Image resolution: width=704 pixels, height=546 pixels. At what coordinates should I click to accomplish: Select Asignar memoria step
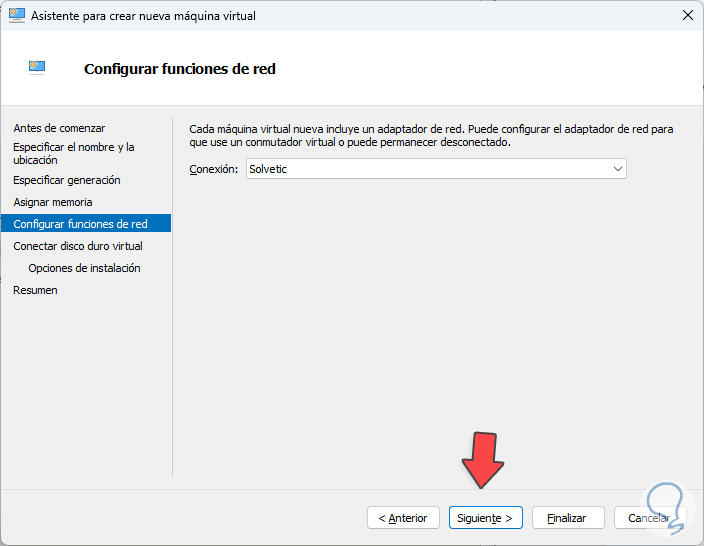click(x=52, y=202)
